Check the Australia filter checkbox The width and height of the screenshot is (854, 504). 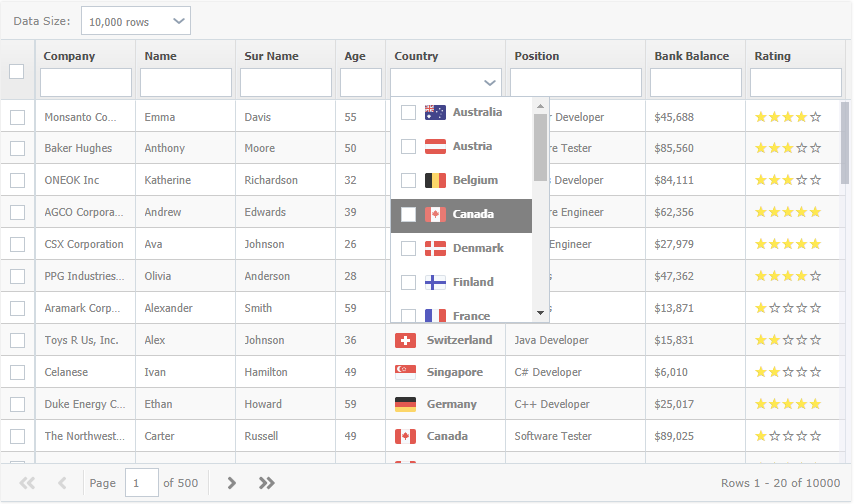coord(408,112)
